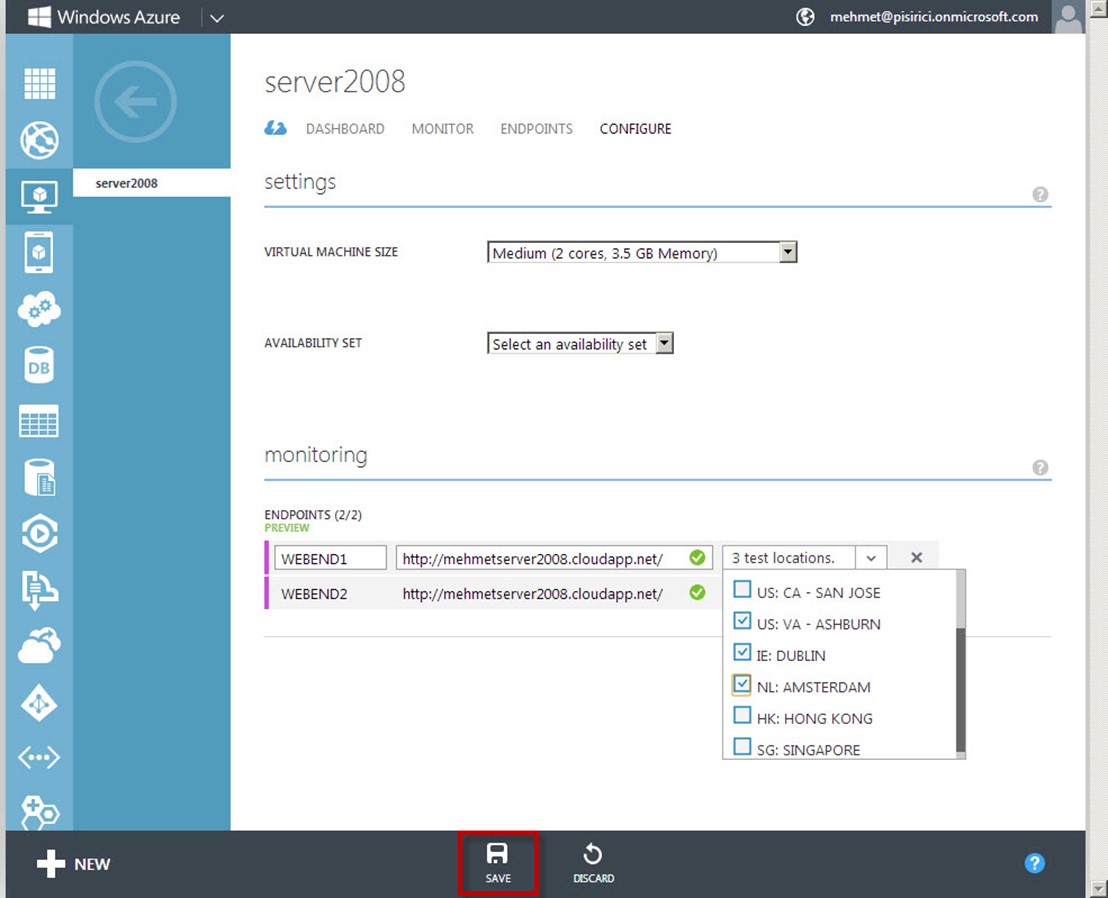Open SQL Reporting cylinder icon in sidebar

[40, 478]
